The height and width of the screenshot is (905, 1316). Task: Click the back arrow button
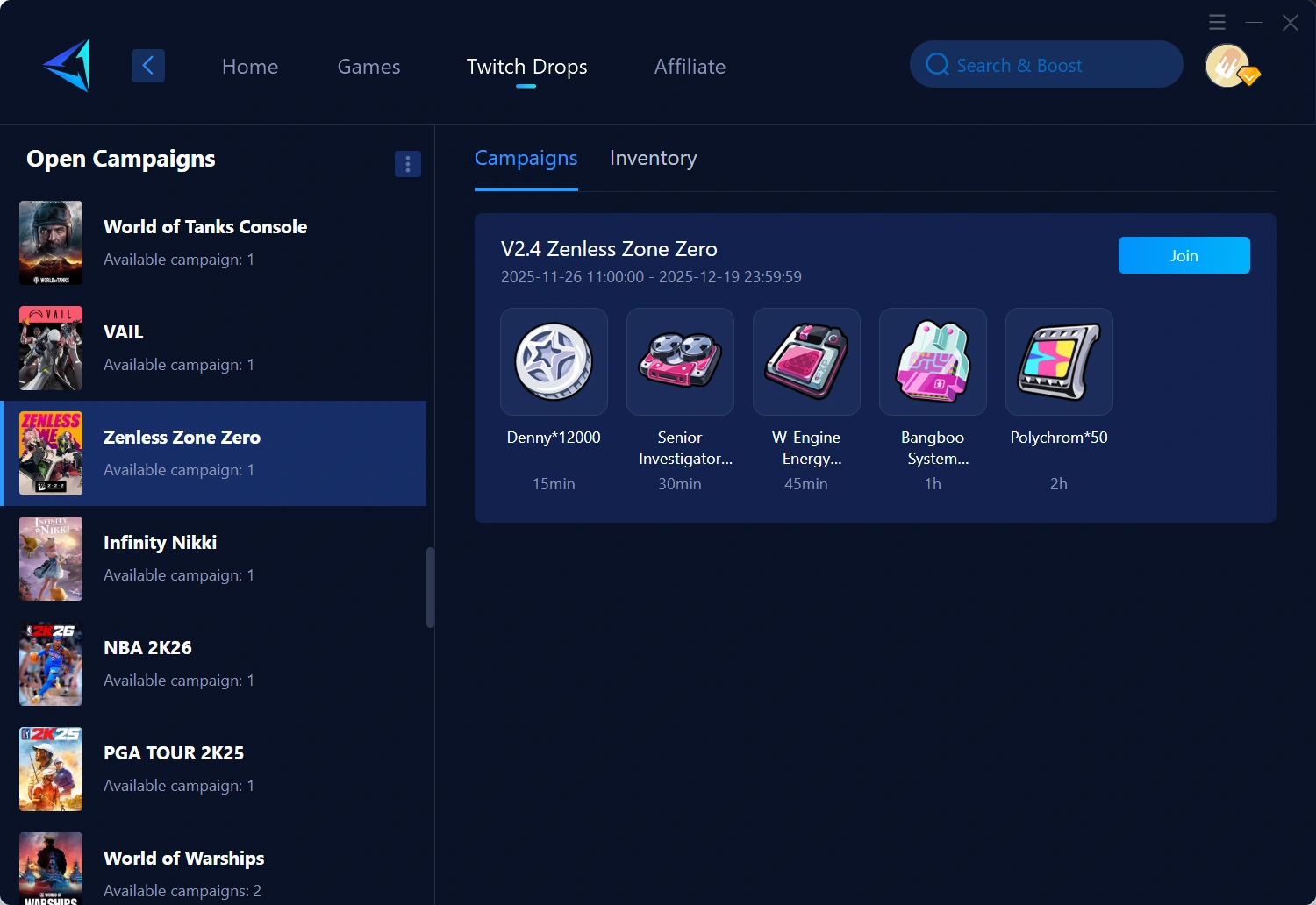pyautogui.click(x=148, y=66)
